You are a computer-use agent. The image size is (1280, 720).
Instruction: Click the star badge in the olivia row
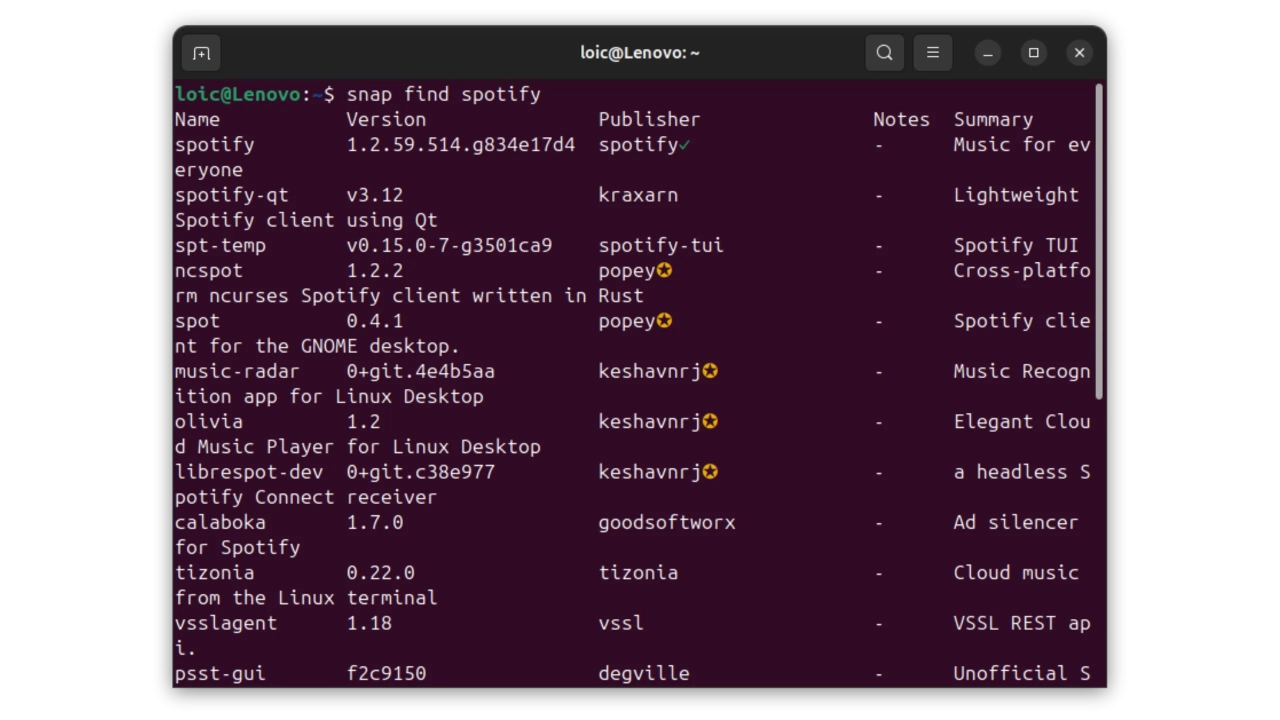710,422
